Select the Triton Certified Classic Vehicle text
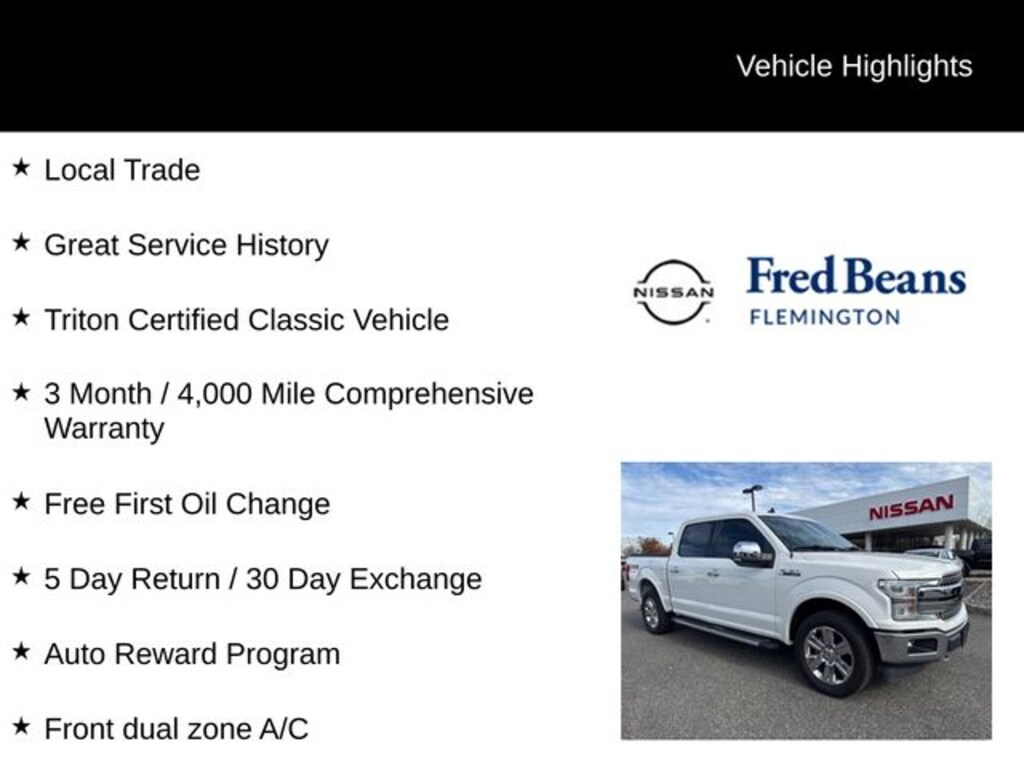Screen dimensions: 1024x768 pyautogui.click(x=246, y=320)
